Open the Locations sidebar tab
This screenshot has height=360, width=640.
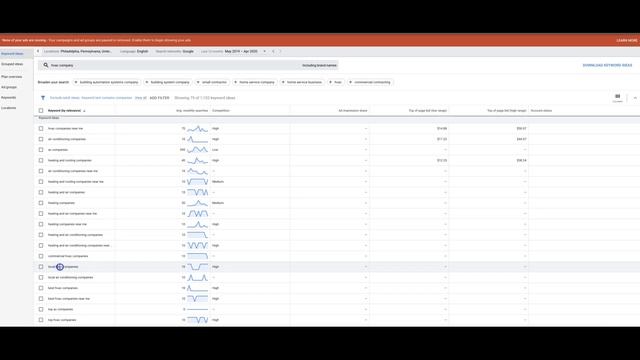[x=9, y=108]
